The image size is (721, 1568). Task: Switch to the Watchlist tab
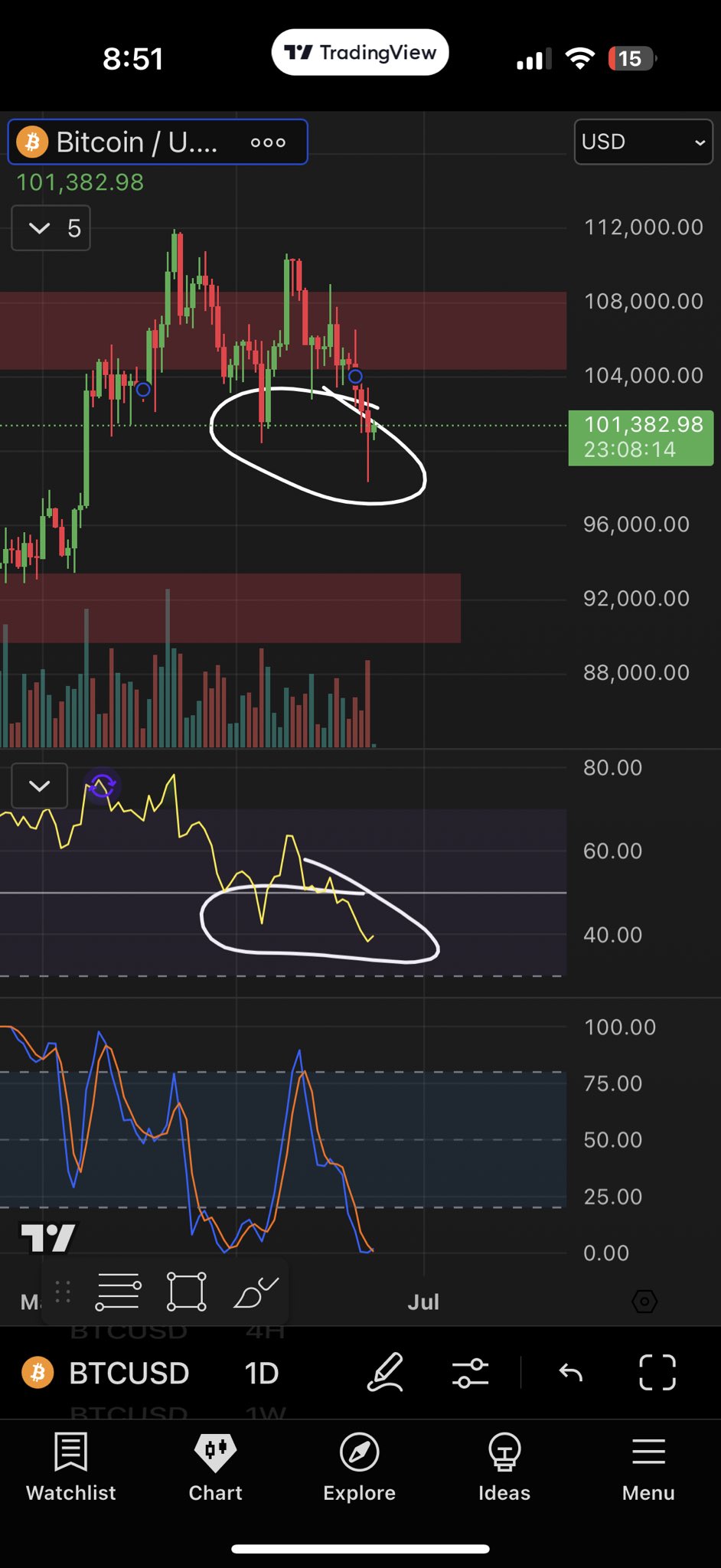(x=71, y=1468)
